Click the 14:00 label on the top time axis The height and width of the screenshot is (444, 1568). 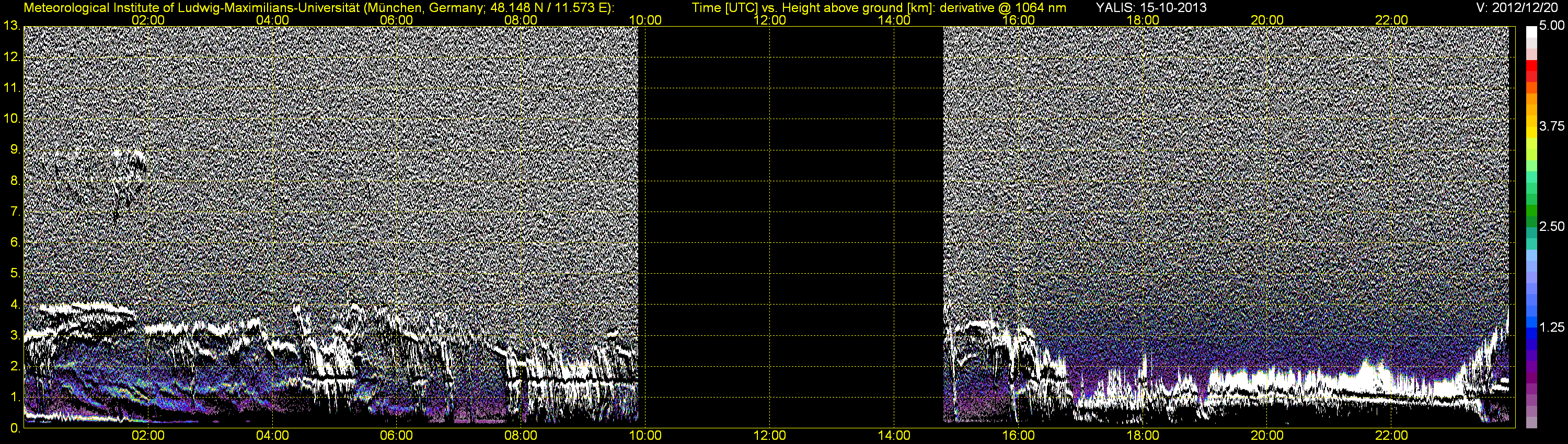[x=894, y=20]
